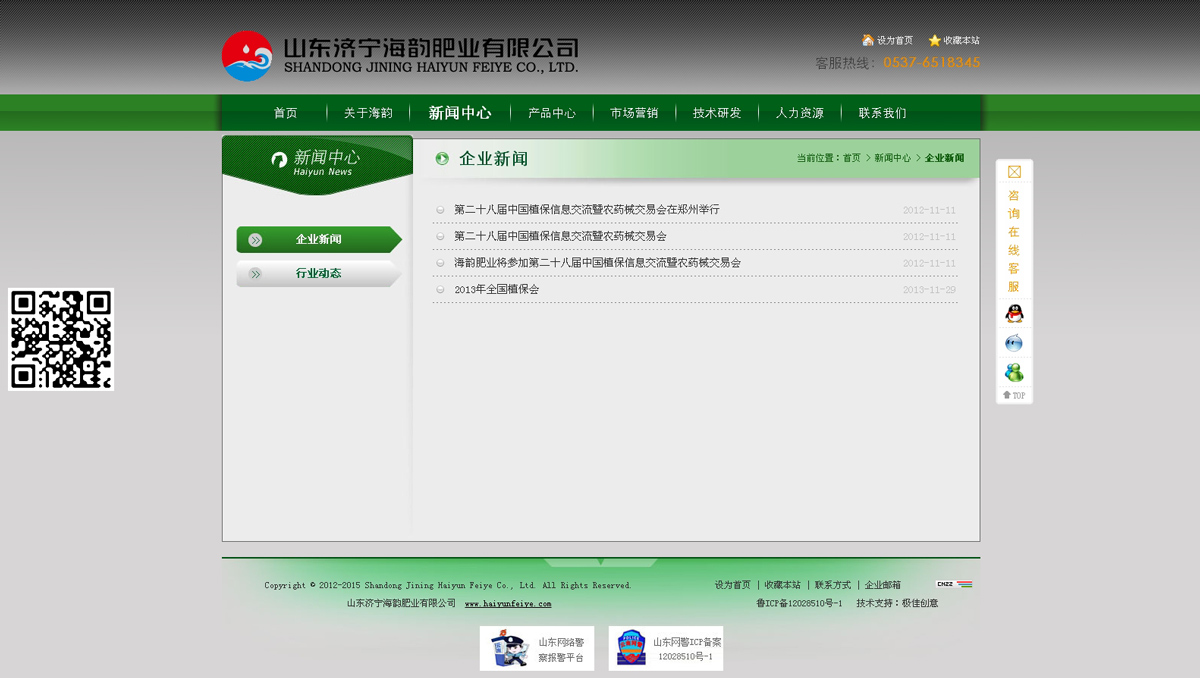The image size is (1200, 678).
Task: Click the arrow icon on 行业动态 button
Action: tap(255, 273)
